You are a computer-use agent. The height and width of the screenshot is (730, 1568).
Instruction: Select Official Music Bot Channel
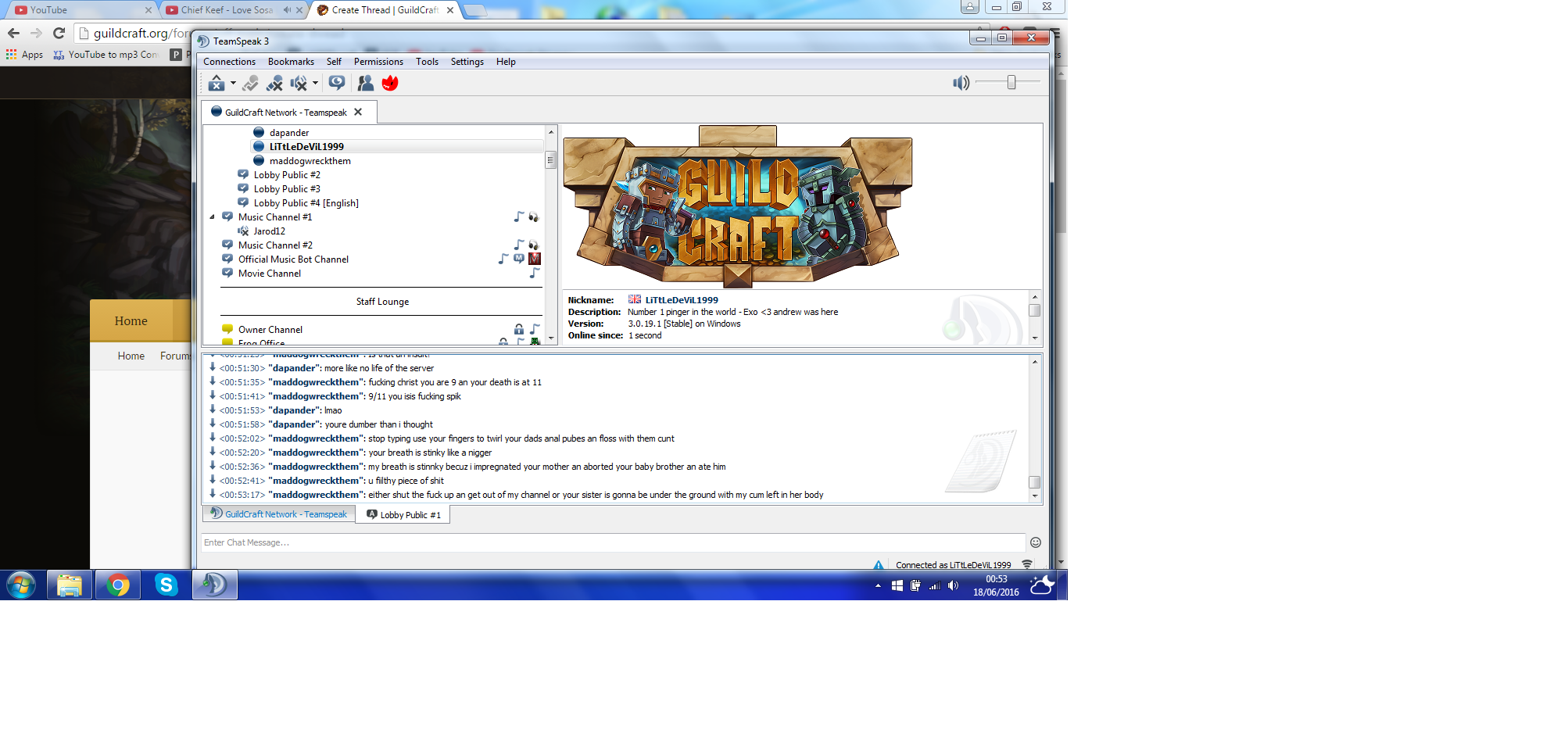[293, 259]
